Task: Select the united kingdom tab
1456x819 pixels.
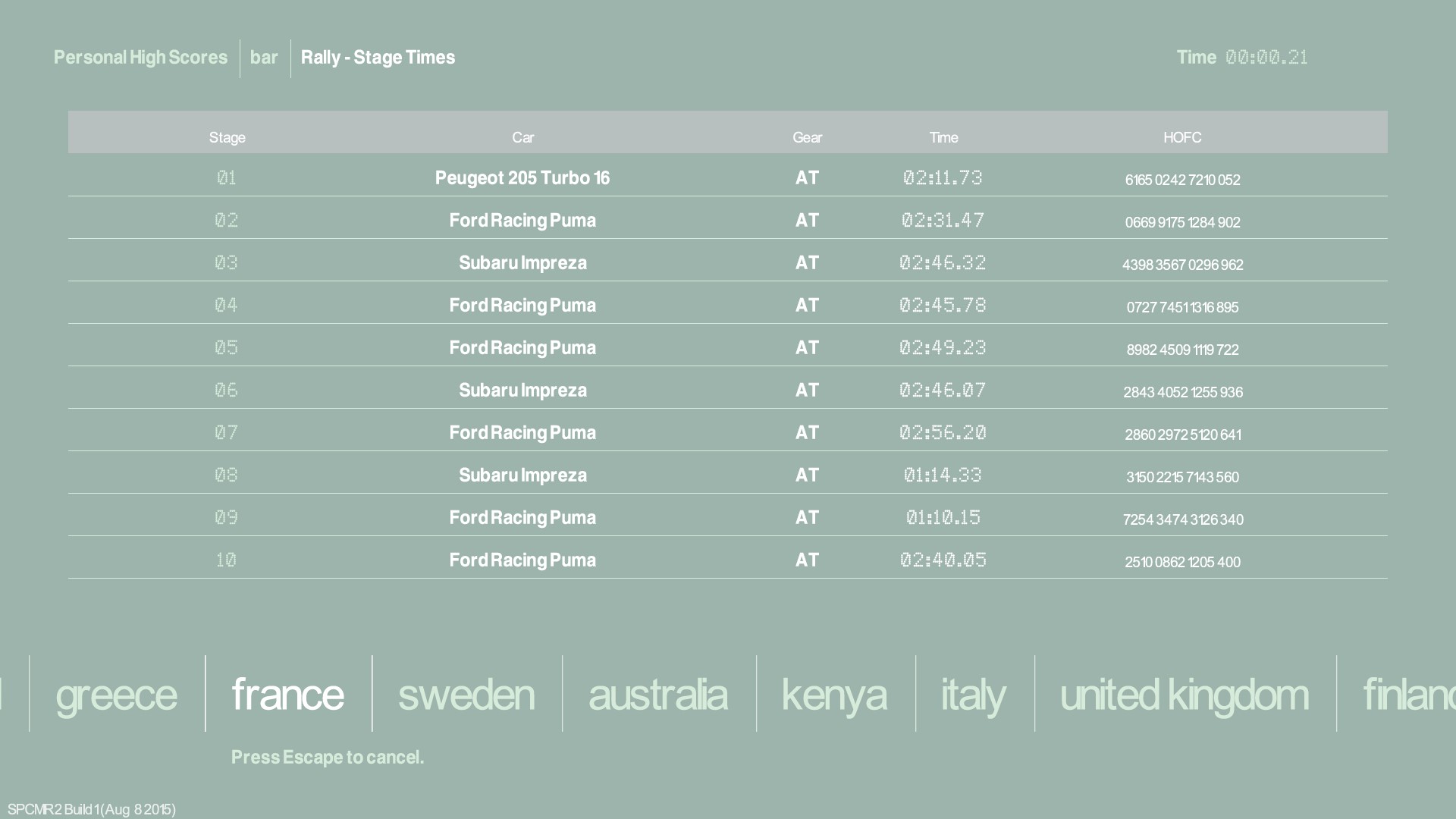Action: click(x=1184, y=695)
